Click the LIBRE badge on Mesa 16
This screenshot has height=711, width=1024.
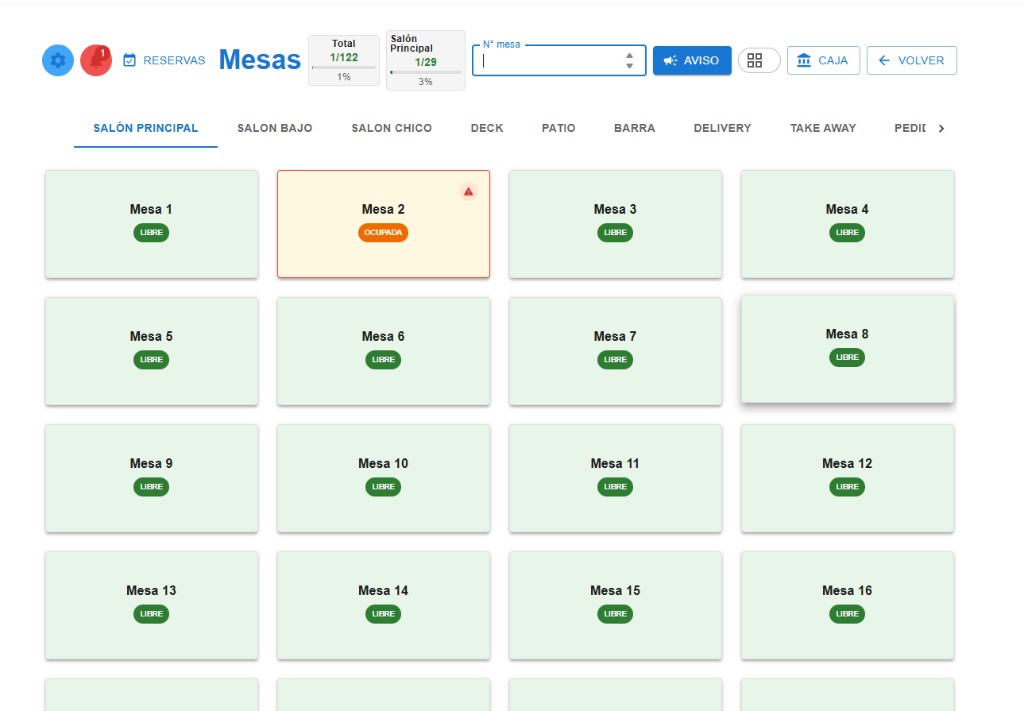[847, 614]
